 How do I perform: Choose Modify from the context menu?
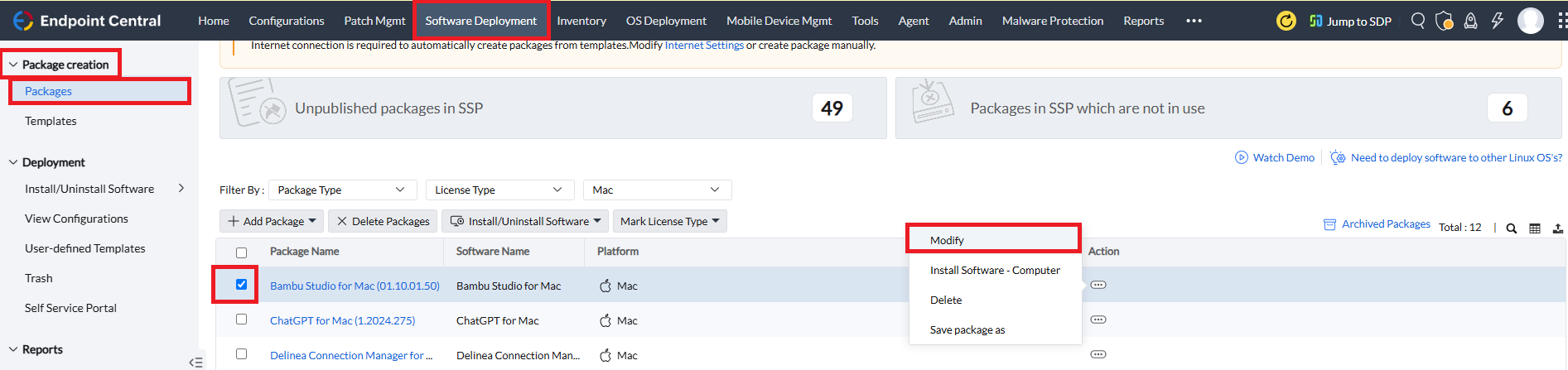click(947, 240)
